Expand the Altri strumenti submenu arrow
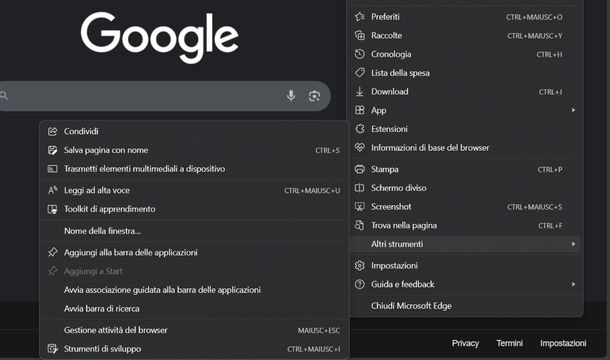Viewport: 610px width, 360px height. coord(573,244)
